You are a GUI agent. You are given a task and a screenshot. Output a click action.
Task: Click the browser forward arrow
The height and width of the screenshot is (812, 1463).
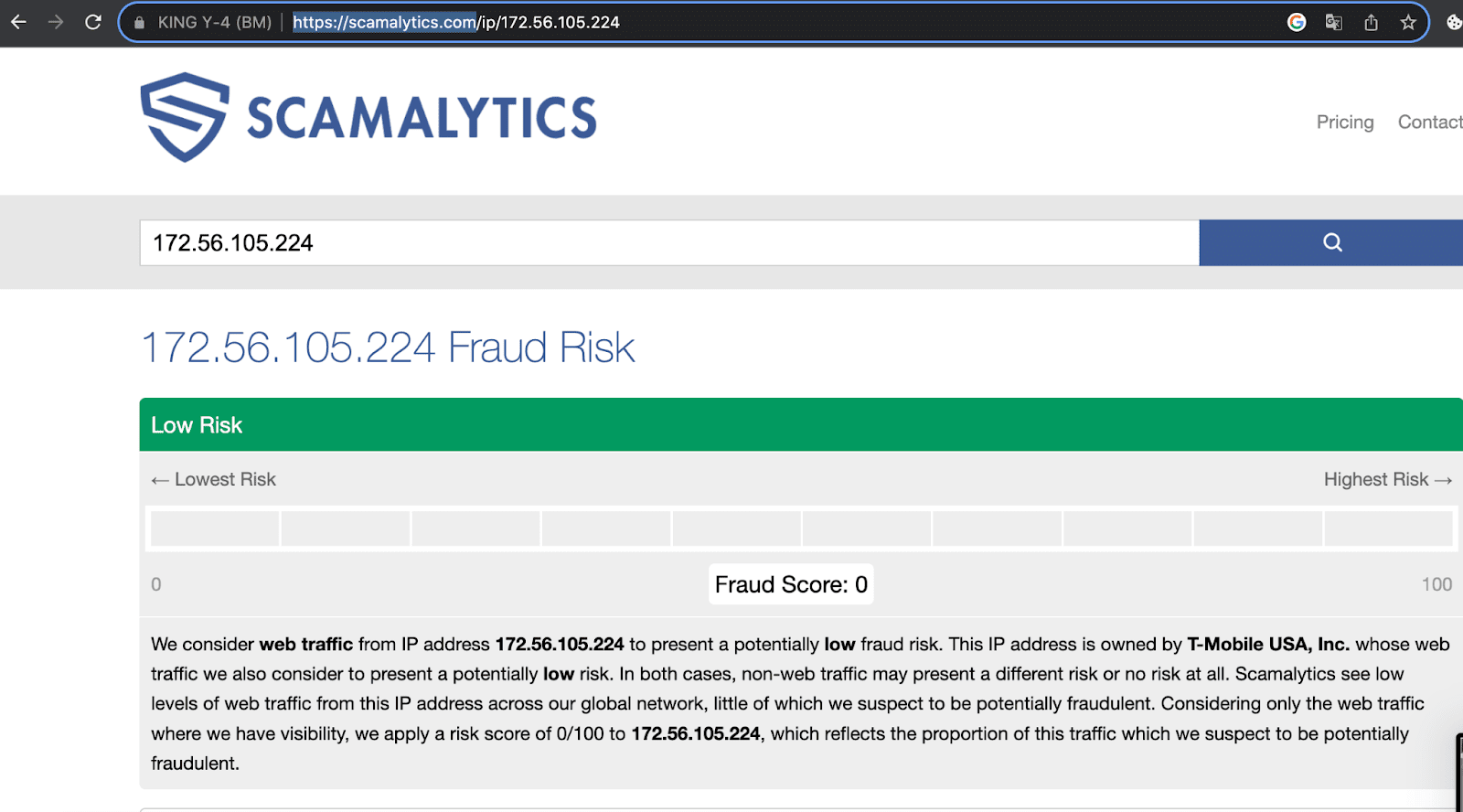click(x=56, y=22)
